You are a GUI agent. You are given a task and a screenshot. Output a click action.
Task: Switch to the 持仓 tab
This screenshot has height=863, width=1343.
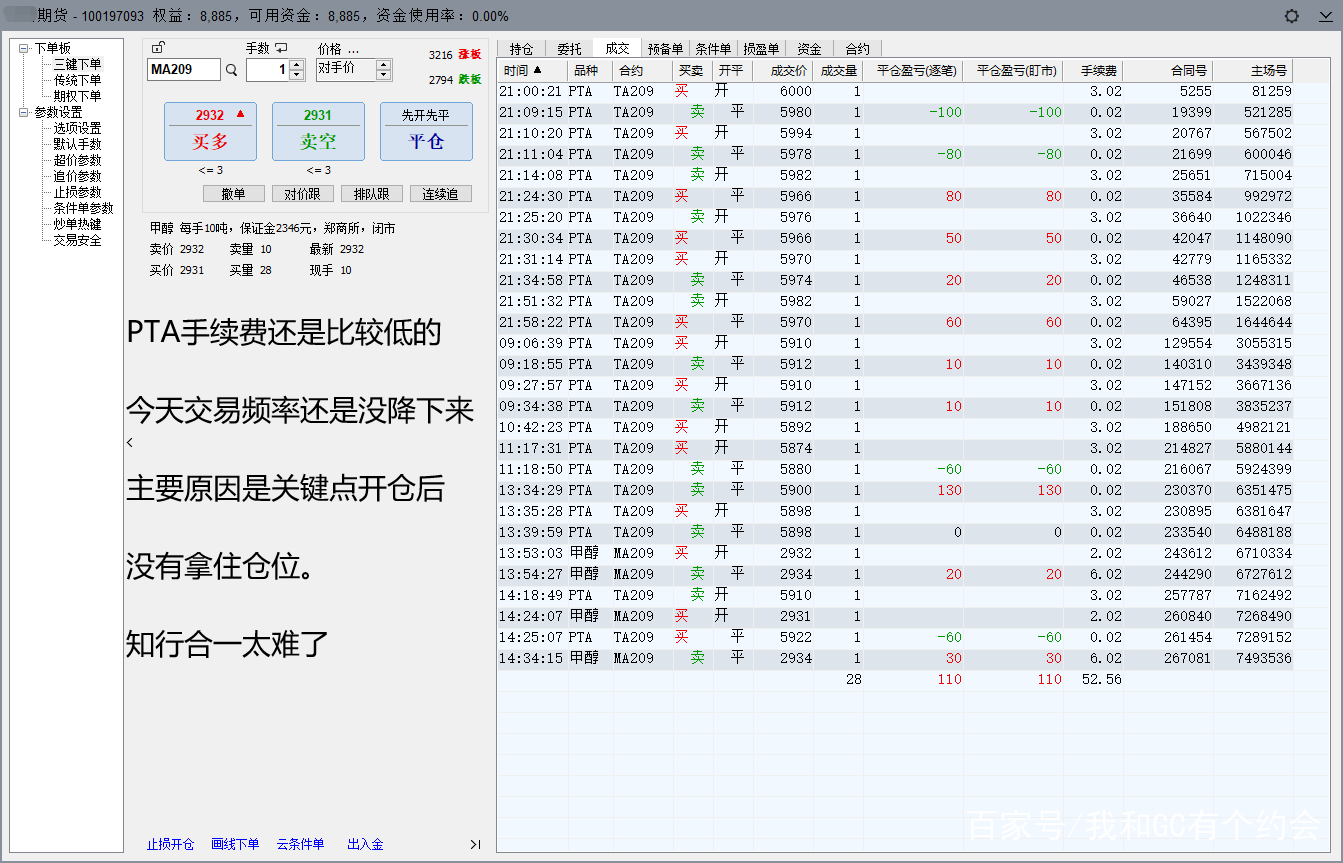pyautogui.click(x=521, y=48)
